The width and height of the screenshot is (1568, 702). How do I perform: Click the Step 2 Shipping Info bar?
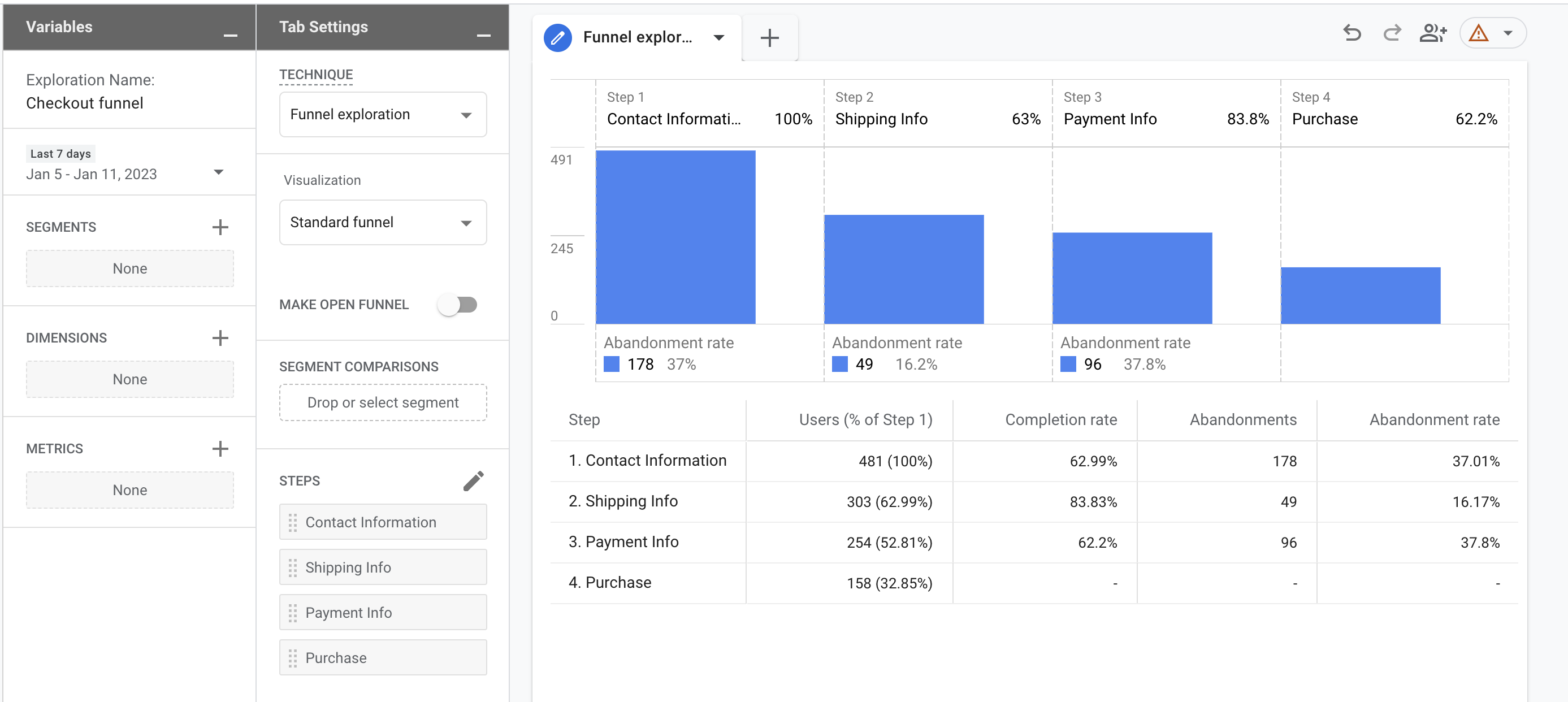coord(904,269)
